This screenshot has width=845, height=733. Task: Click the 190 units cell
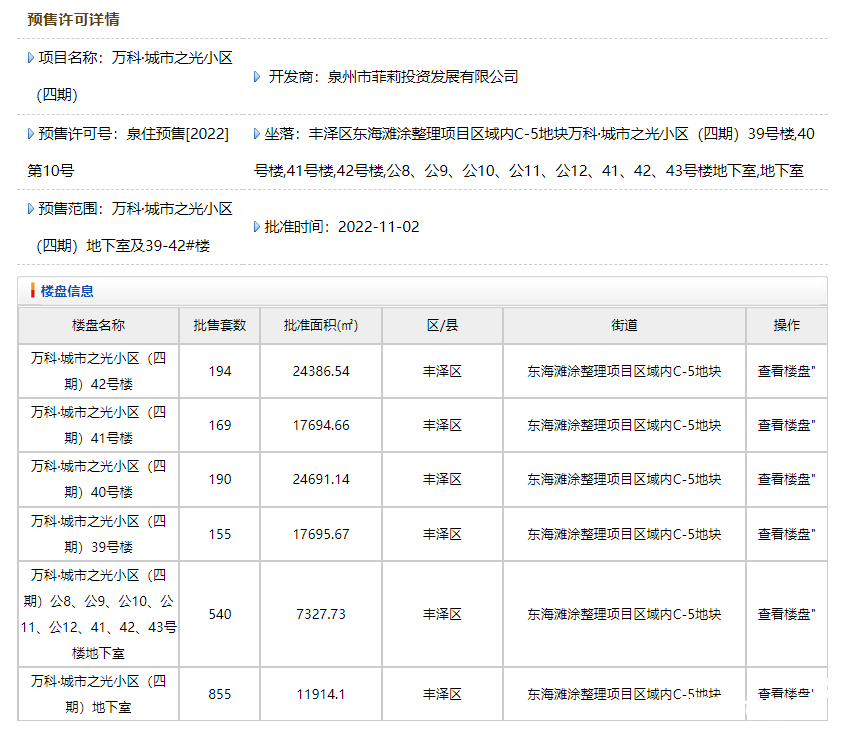220,479
